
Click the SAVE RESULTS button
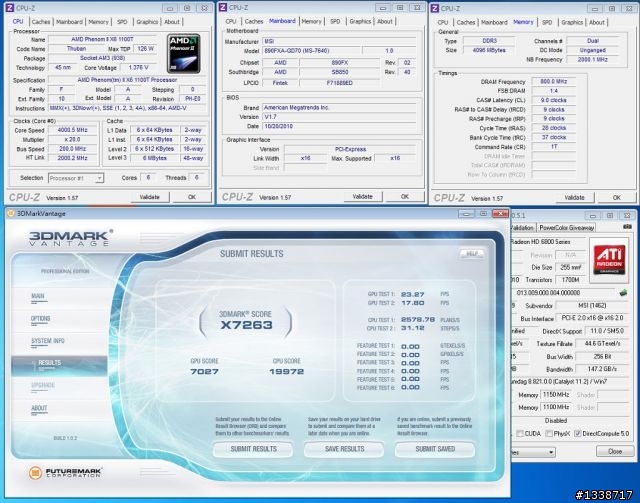344,449
